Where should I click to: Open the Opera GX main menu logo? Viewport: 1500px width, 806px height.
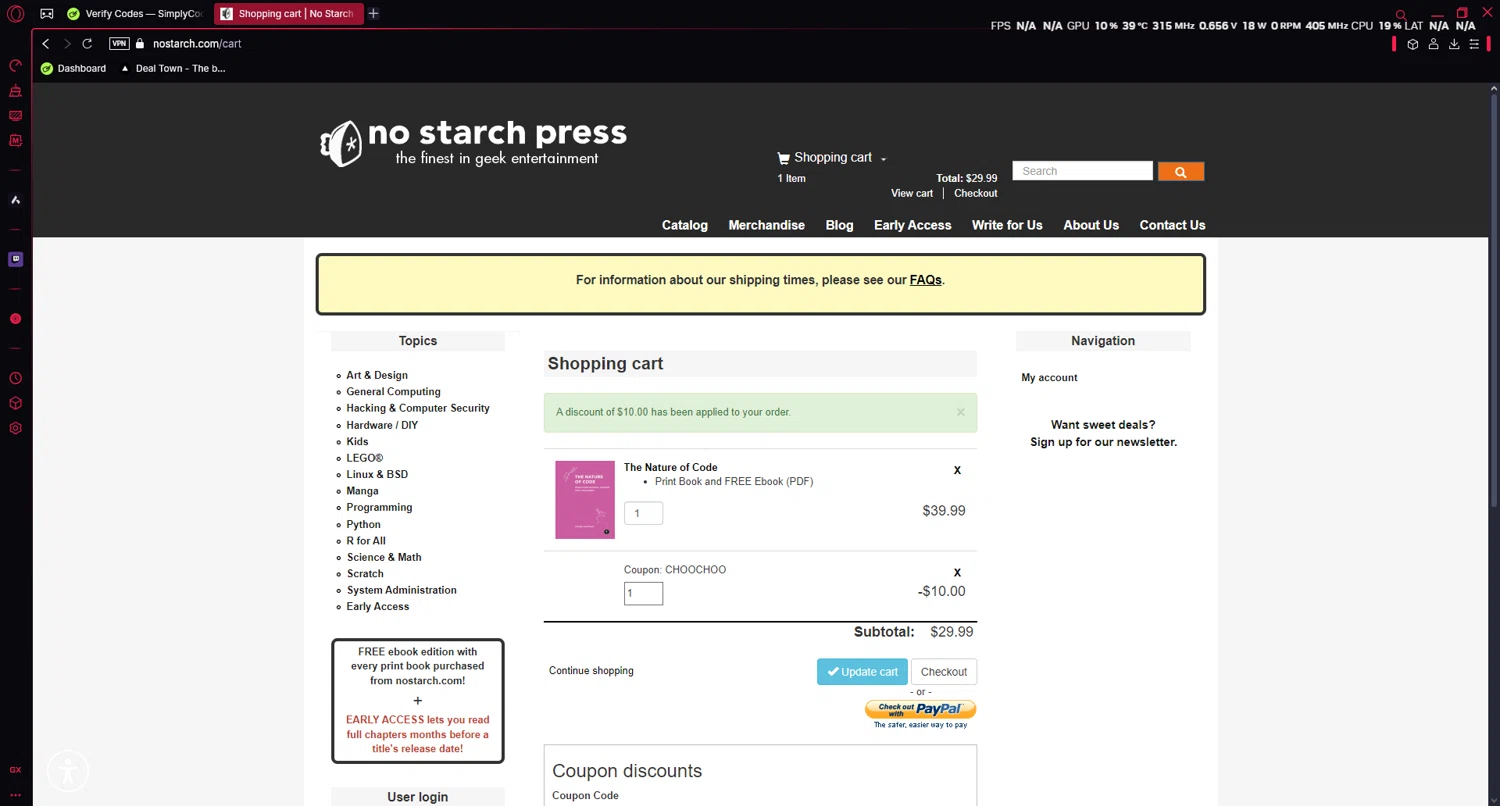[15, 14]
